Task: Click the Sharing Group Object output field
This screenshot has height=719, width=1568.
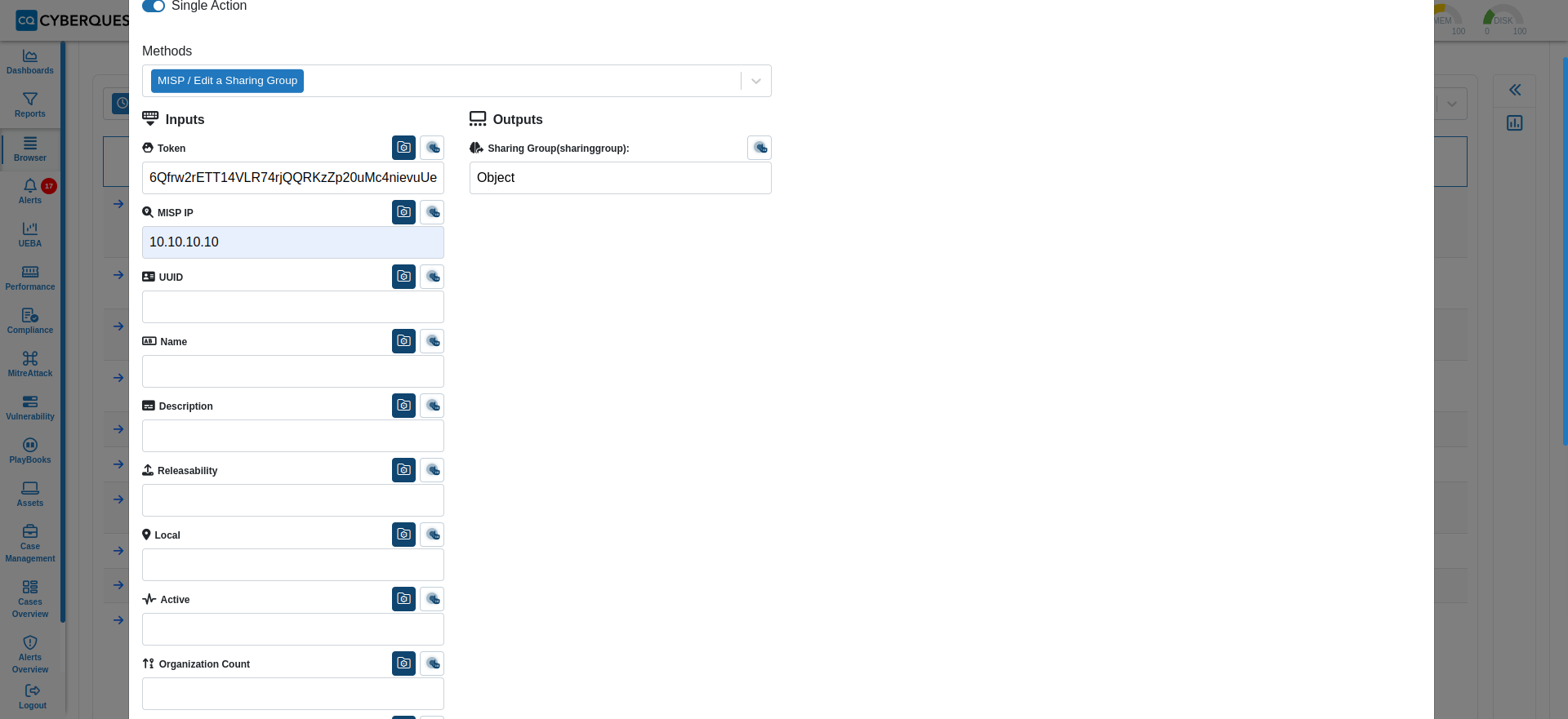Action: pyautogui.click(x=621, y=178)
